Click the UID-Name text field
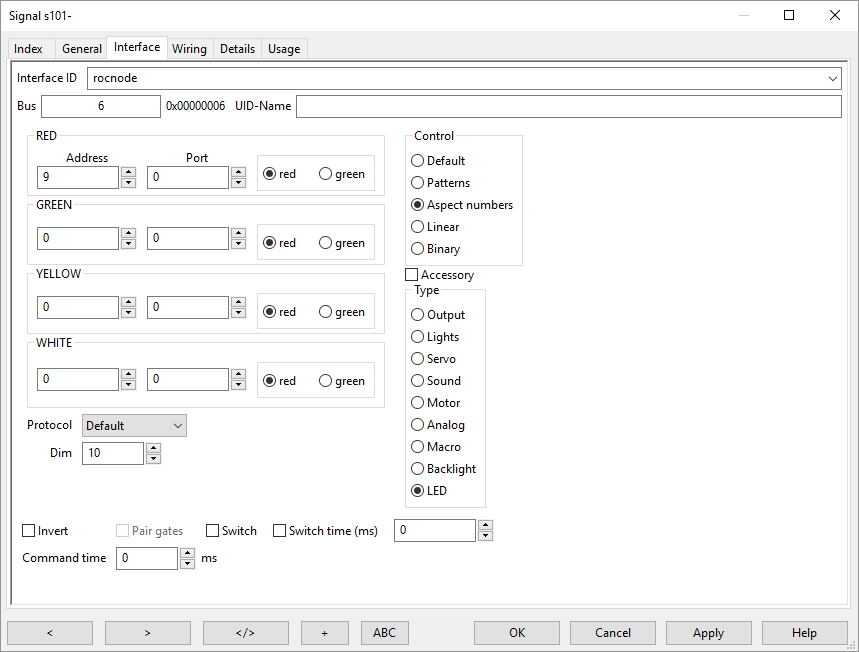This screenshot has height=652, width=859. point(568,106)
